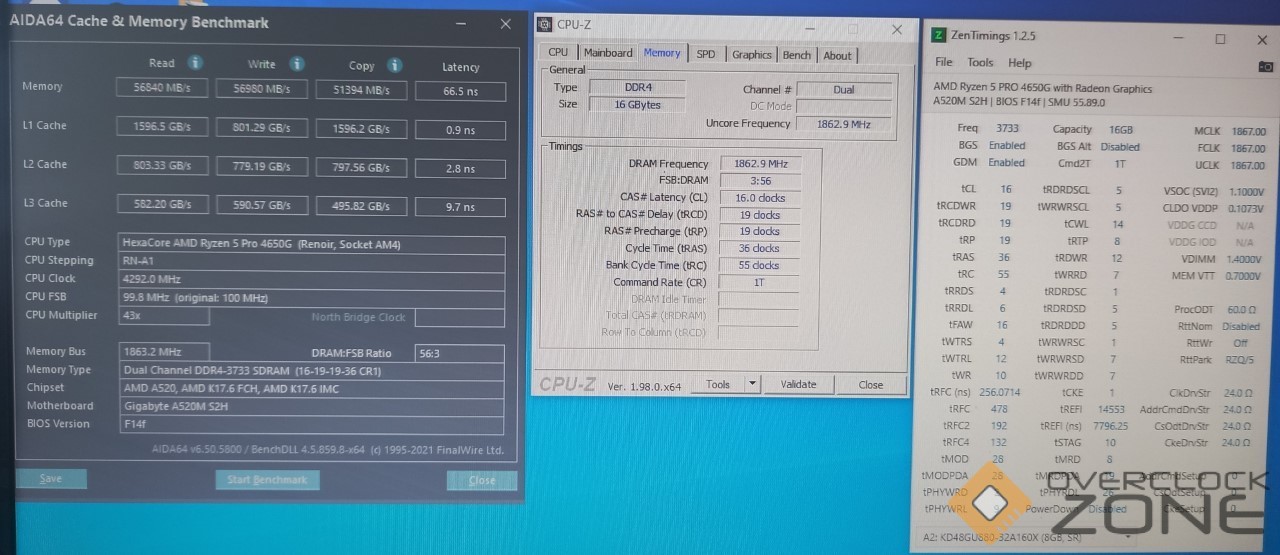1280x555 pixels.
Task: Click the Memory Copy 51394 MB/s field
Action: (361, 90)
